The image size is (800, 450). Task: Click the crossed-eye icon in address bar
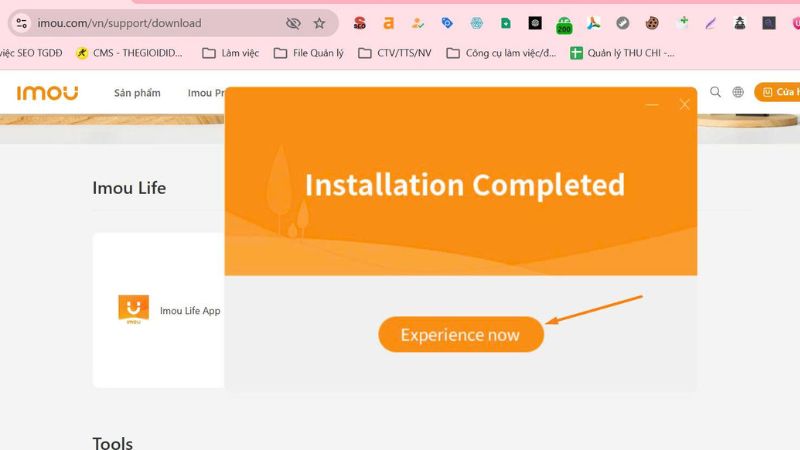coord(293,23)
